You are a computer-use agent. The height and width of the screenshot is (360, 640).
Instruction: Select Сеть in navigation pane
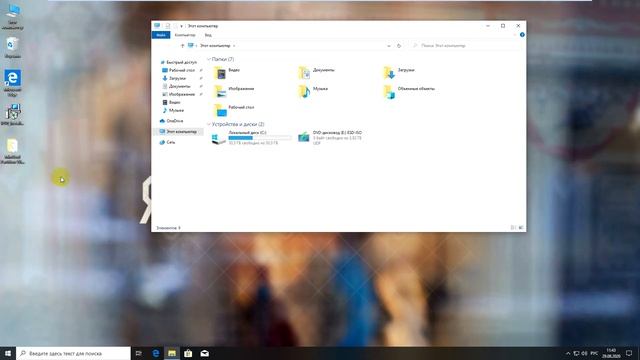167,142
